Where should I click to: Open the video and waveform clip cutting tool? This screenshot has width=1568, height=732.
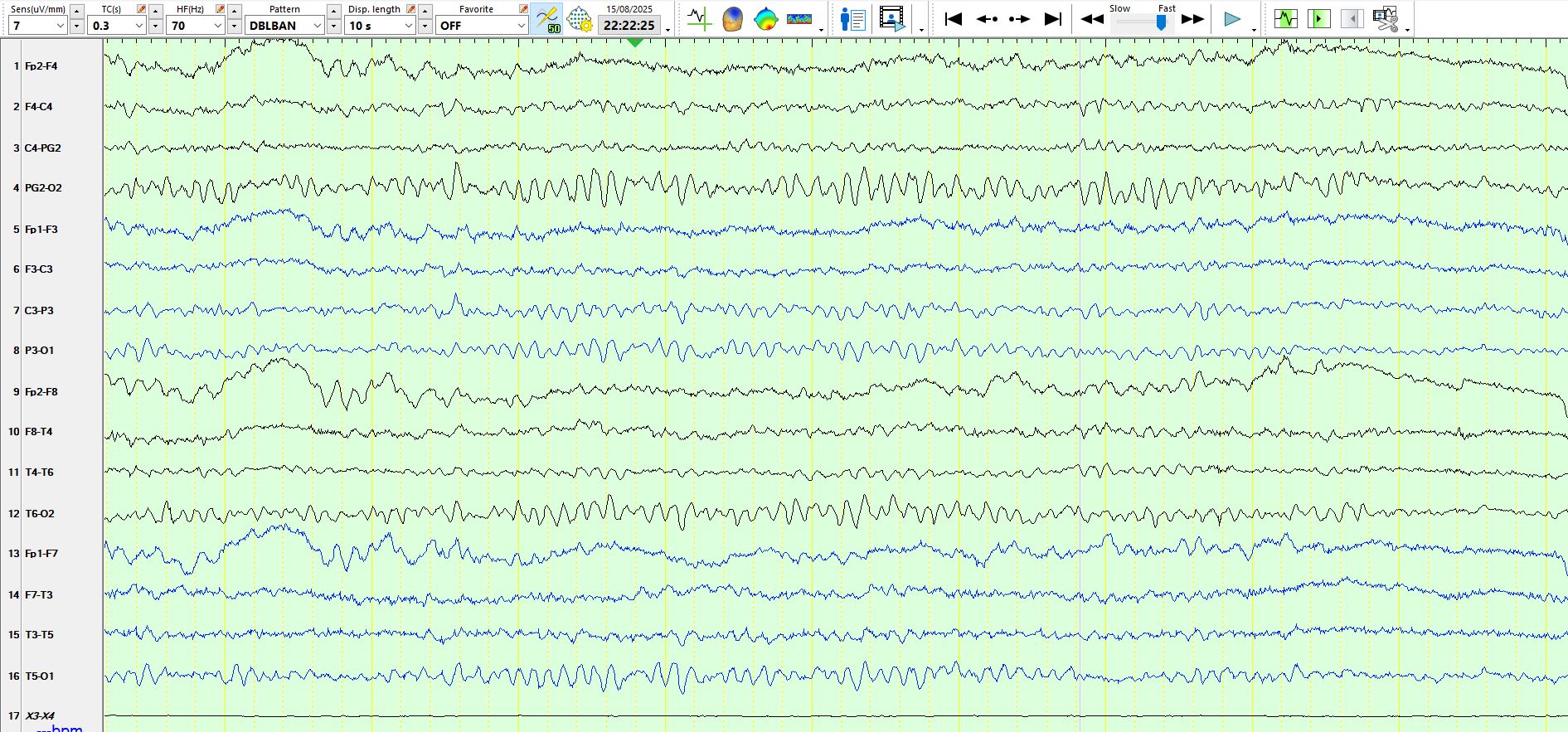[1385, 18]
